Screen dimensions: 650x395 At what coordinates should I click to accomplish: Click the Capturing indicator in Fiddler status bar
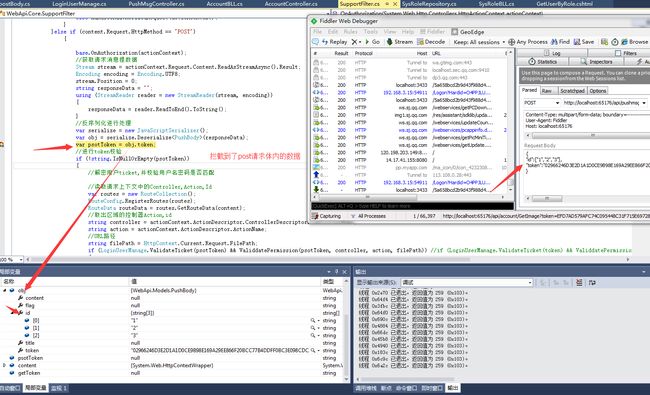pyautogui.click(x=327, y=216)
